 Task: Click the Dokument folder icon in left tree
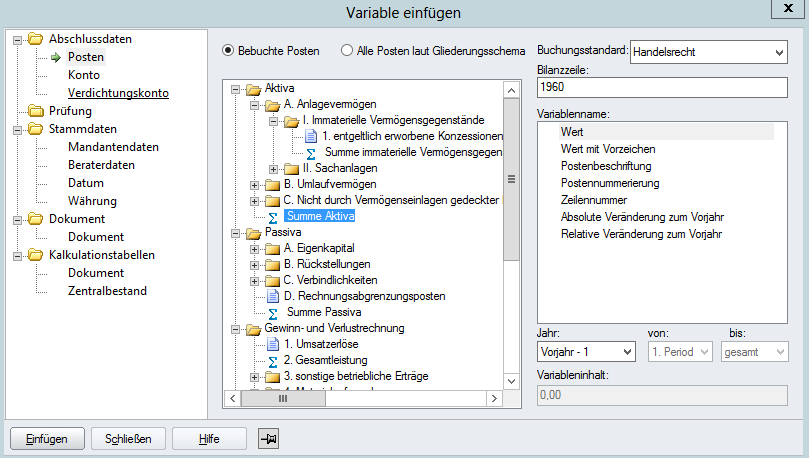[36, 219]
